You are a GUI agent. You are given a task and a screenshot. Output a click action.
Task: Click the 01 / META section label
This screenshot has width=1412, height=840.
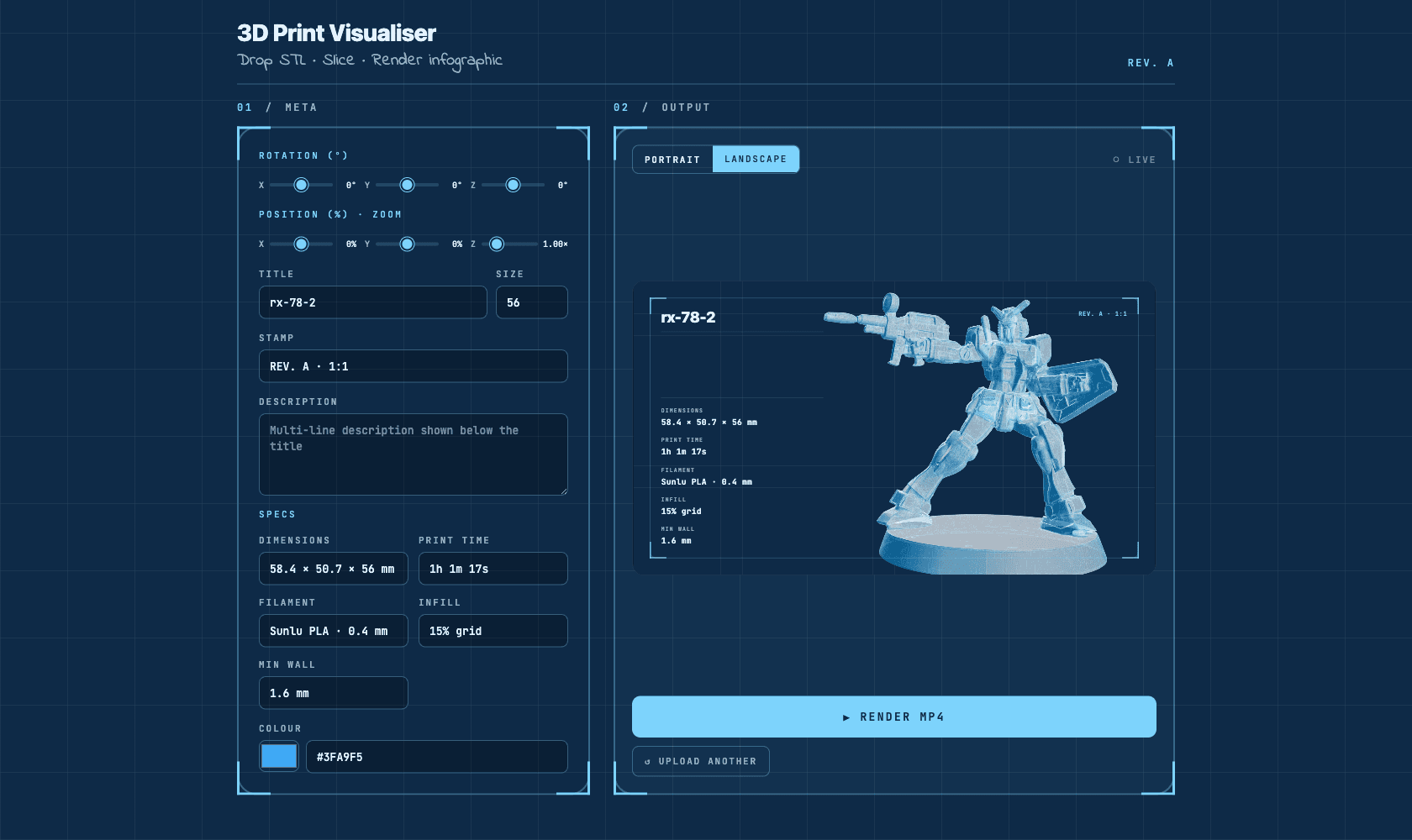pyautogui.click(x=277, y=108)
